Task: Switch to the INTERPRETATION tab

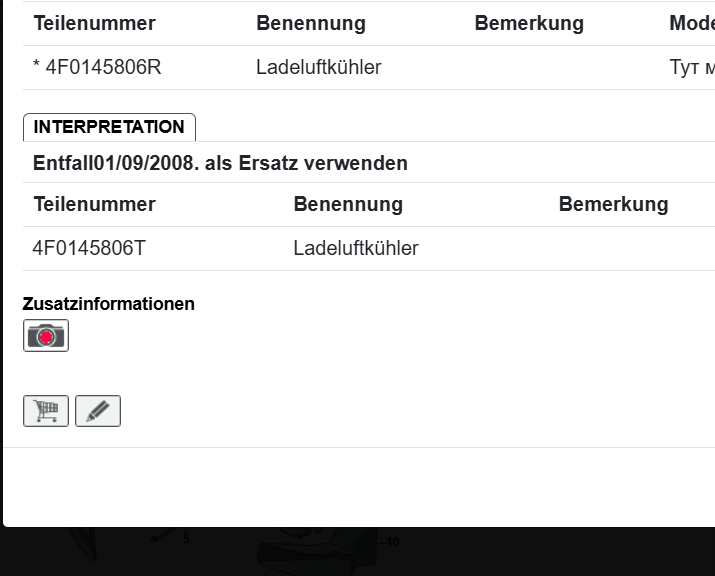Action: (109, 127)
